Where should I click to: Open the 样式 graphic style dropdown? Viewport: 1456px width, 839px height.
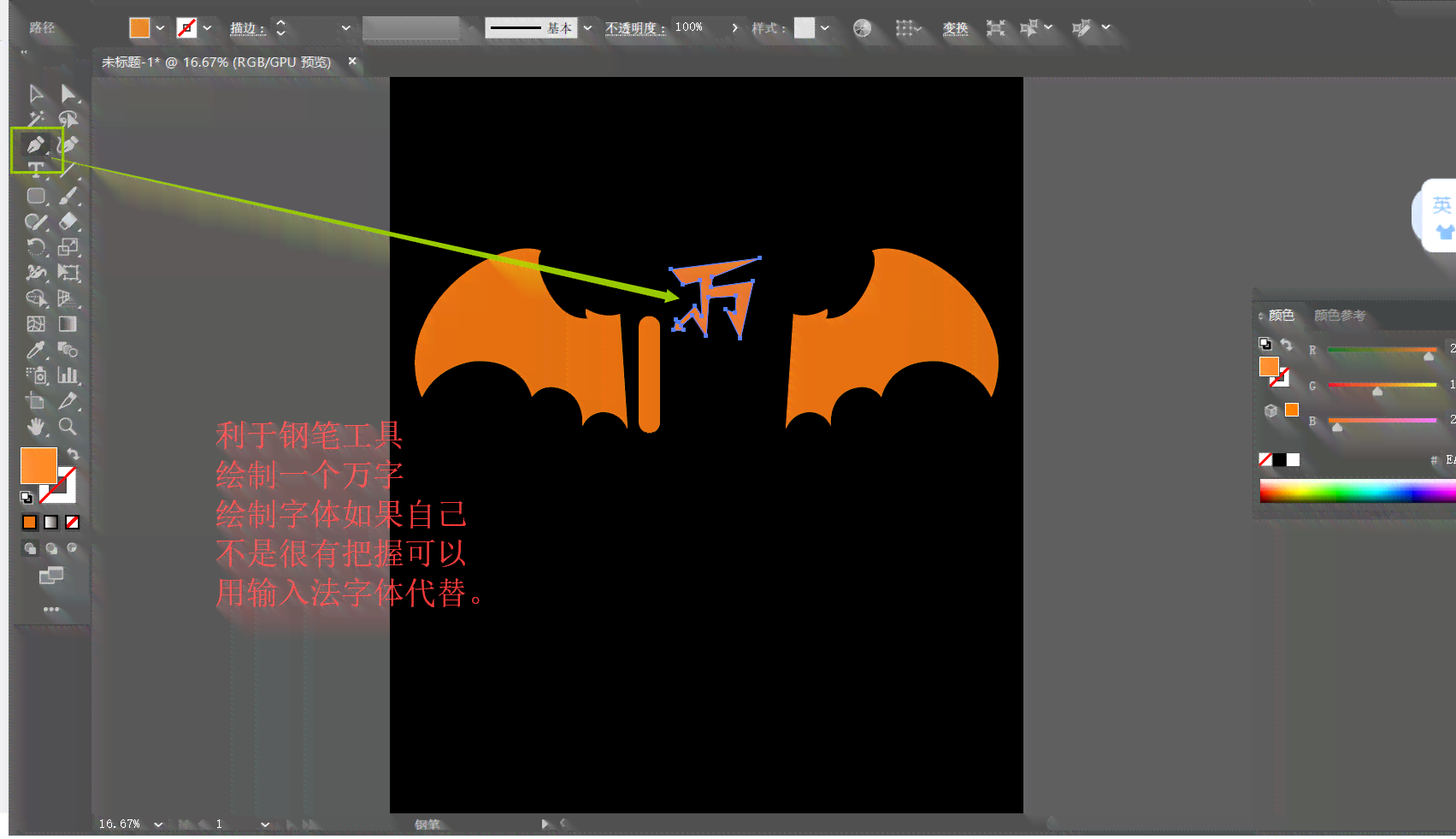(x=825, y=28)
